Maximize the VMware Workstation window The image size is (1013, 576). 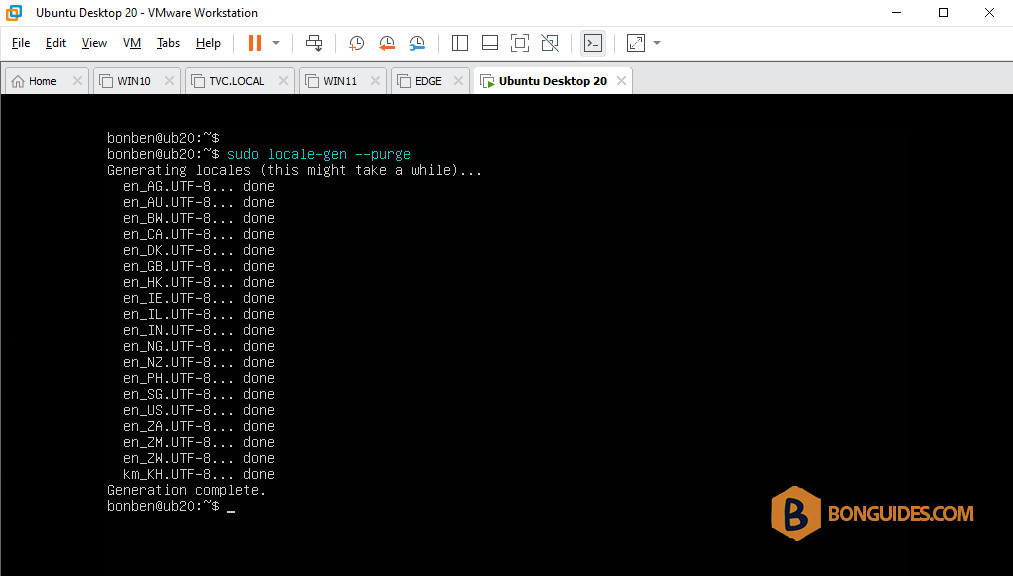pos(943,13)
